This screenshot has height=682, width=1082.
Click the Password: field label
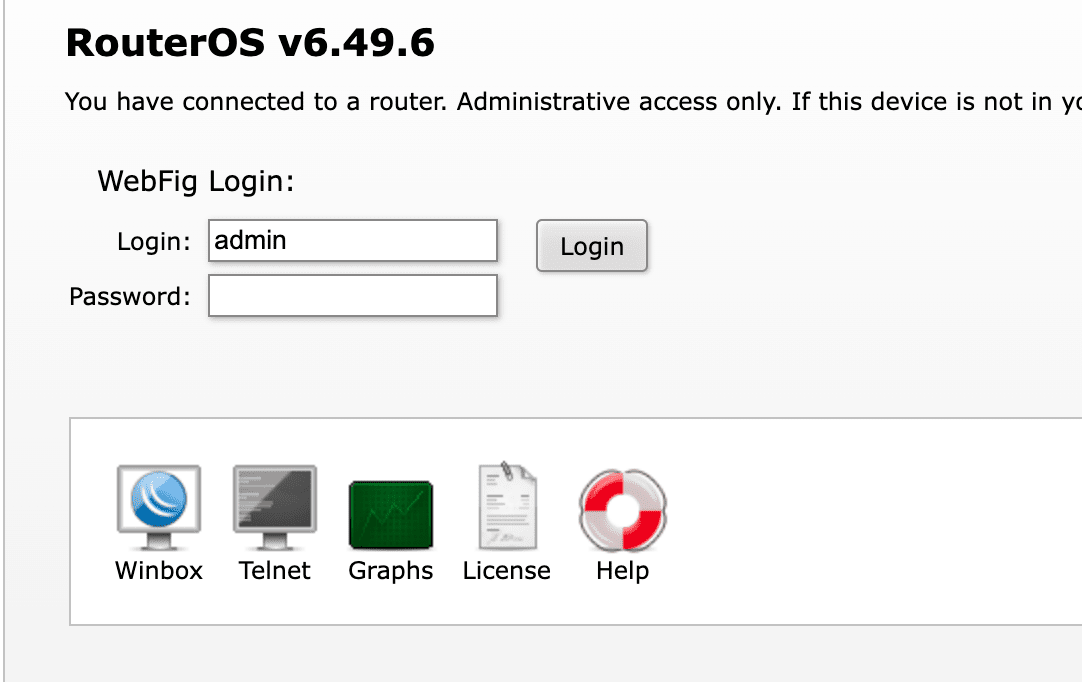pos(130,297)
